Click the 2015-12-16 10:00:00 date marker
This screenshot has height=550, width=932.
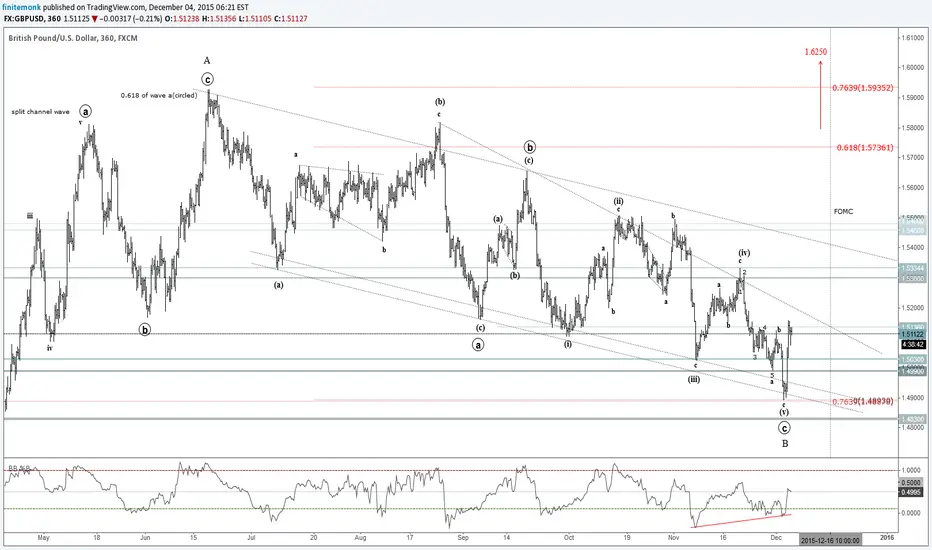coord(830,540)
